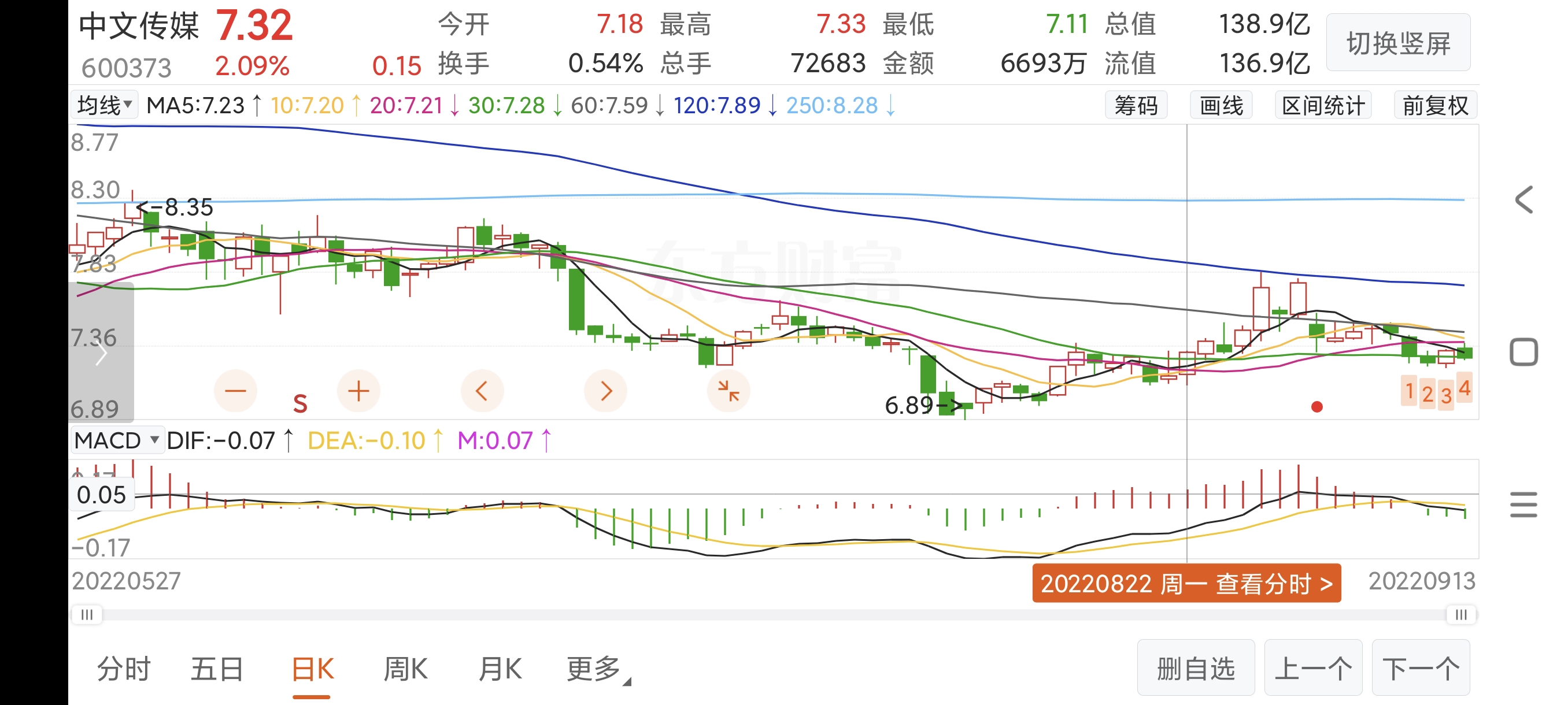Open the 均线 indicator dropdown
Image resolution: width=1568 pixels, height=705 pixels.
pyautogui.click(x=104, y=105)
